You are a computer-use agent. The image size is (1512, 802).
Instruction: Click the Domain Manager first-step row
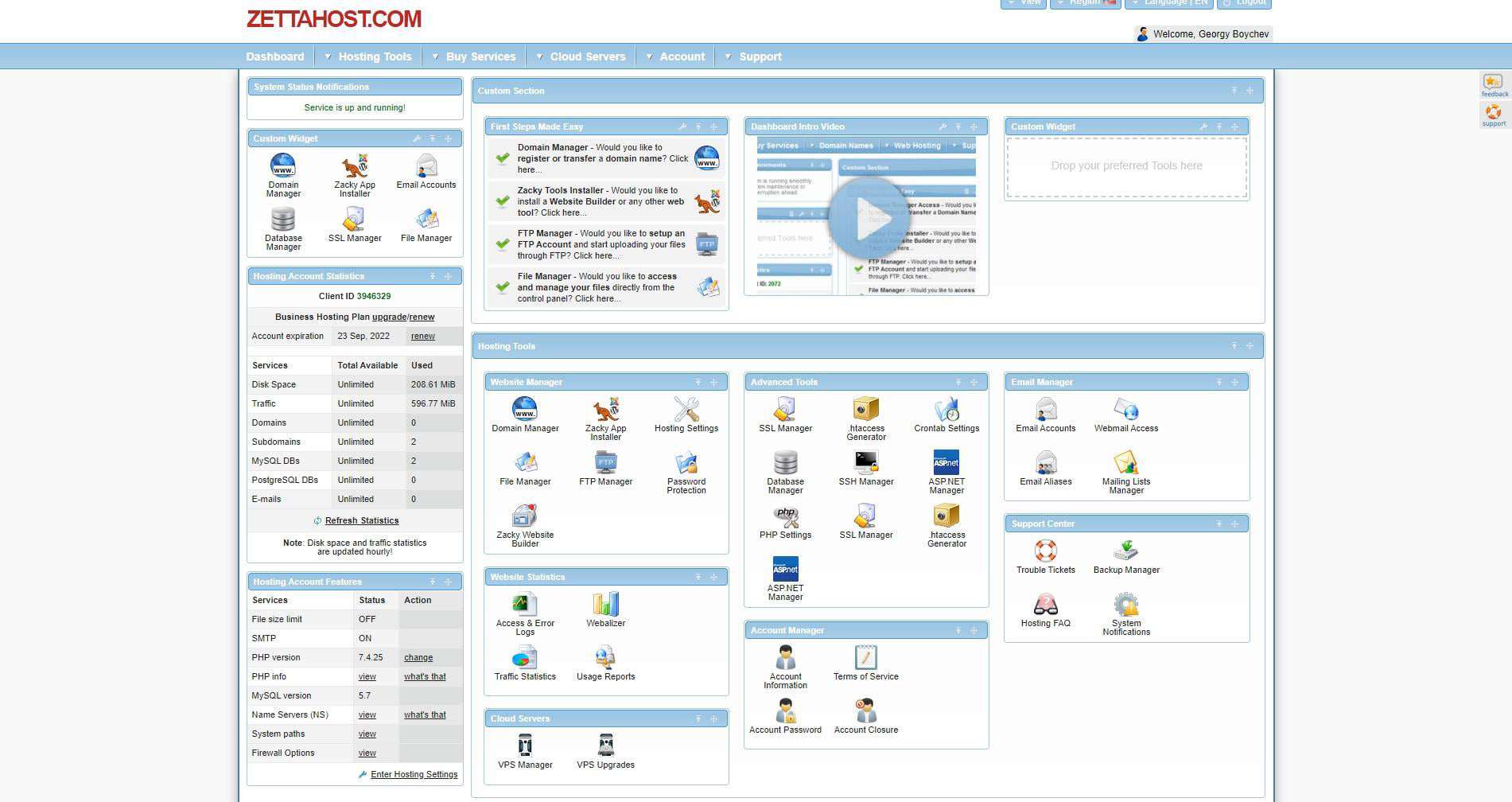[606, 158]
